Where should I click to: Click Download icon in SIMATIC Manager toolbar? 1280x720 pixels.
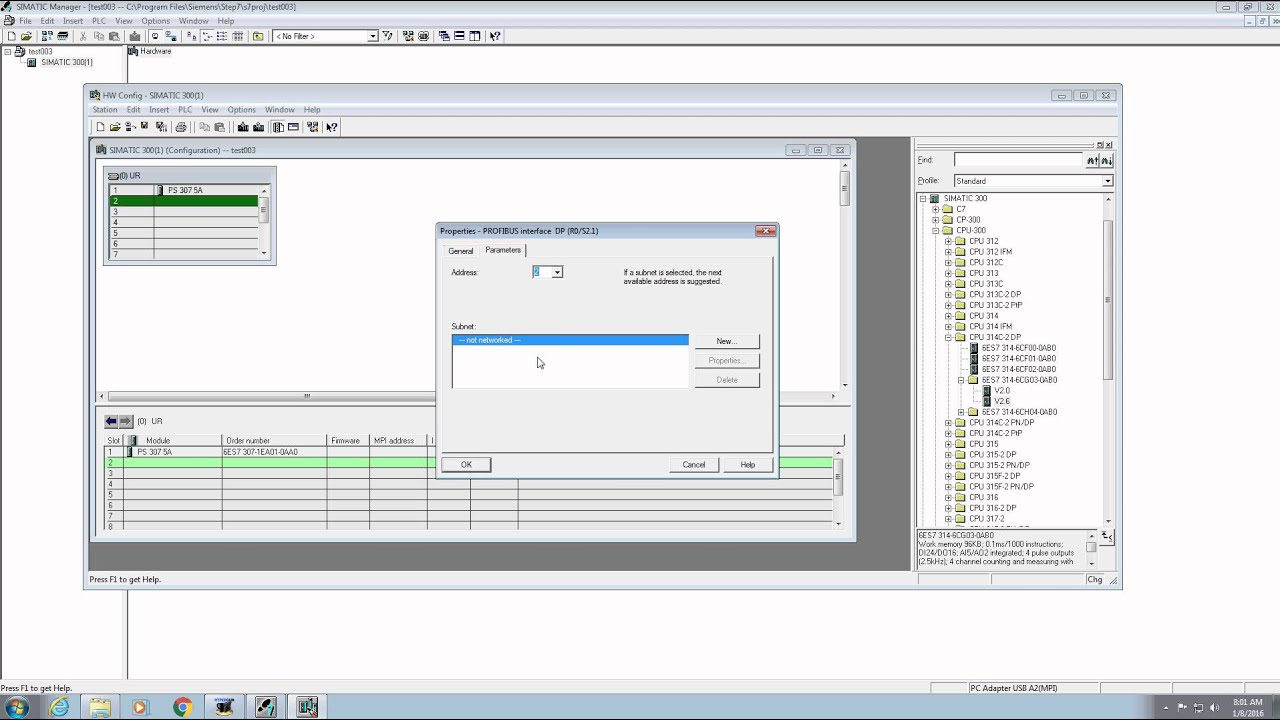[135, 36]
